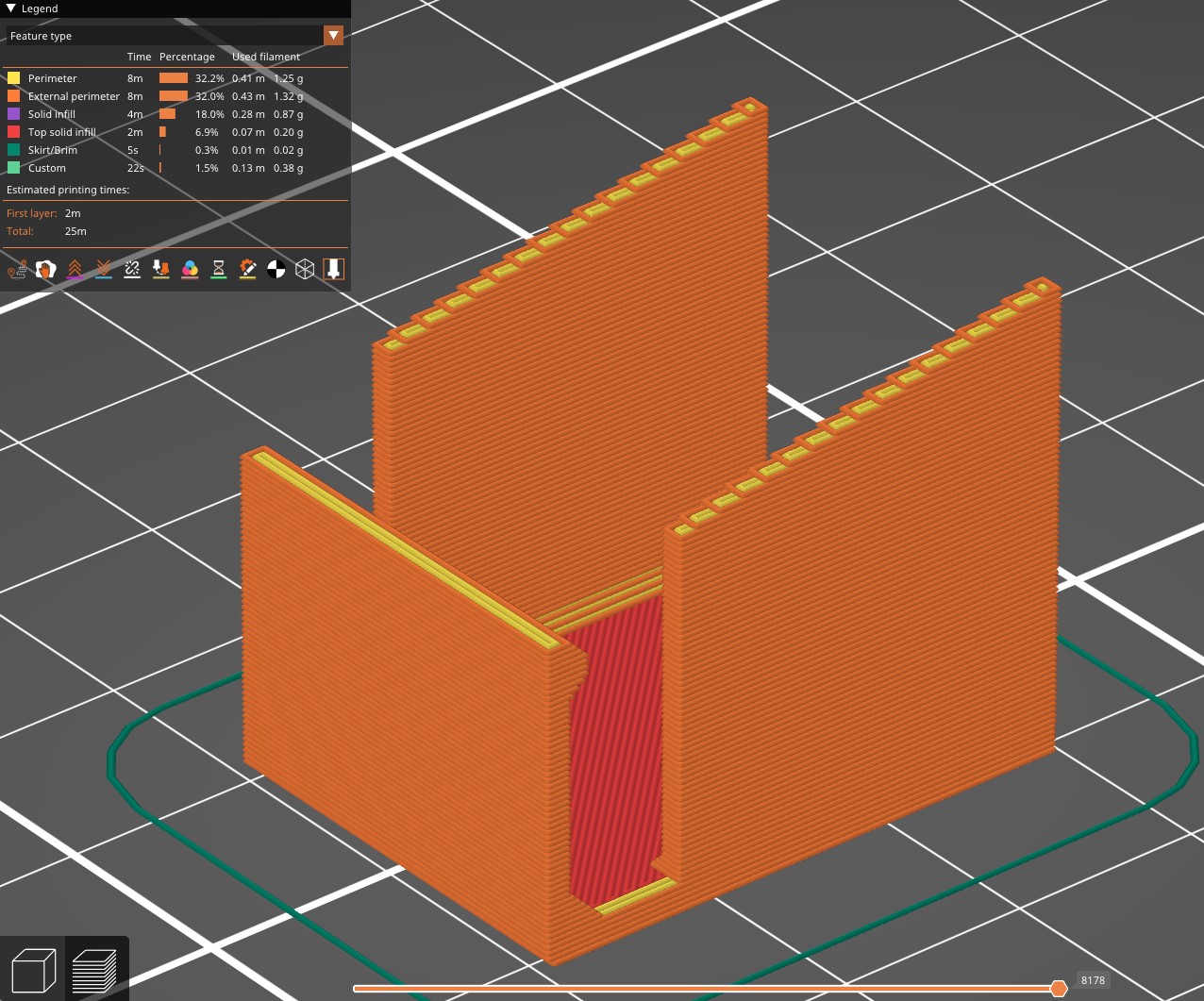Toggle shells wireframe cube icon
Viewport: 1204px width, 1001px height.
coord(305,270)
